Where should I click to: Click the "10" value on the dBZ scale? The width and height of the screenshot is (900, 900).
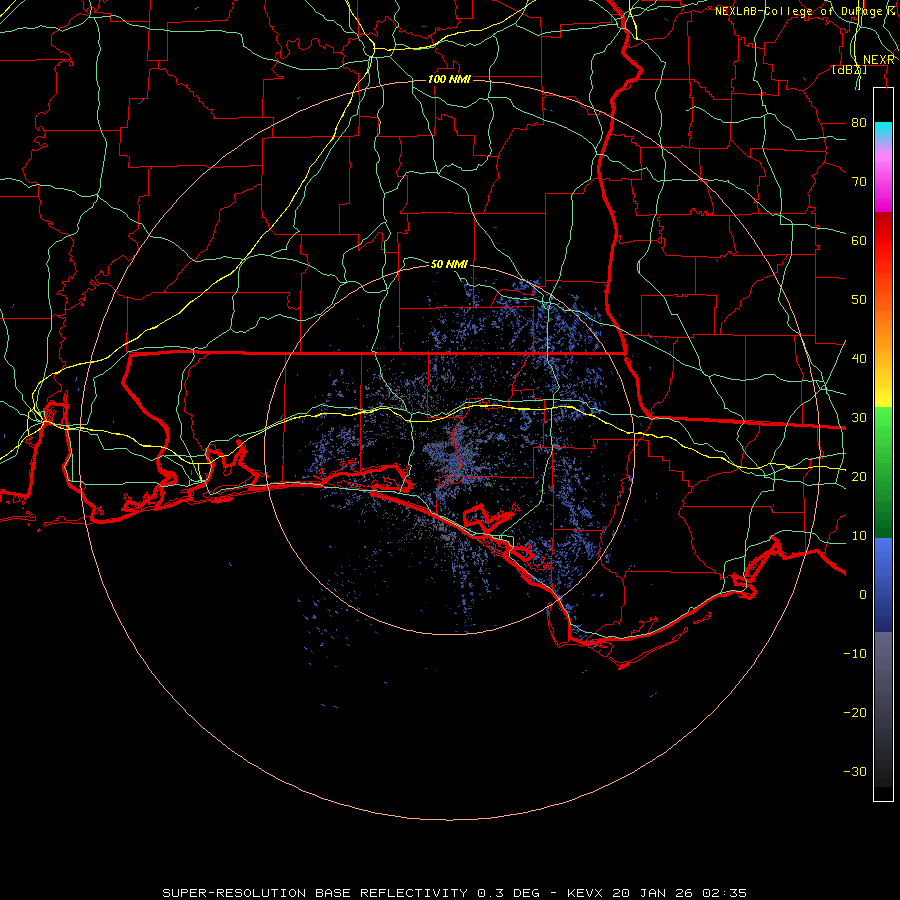859,536
